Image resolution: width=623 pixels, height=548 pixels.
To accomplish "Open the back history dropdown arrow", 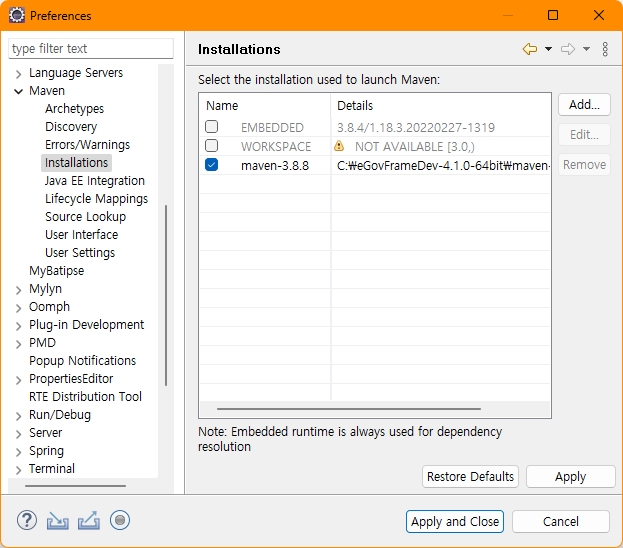I will tap(548, 49).
